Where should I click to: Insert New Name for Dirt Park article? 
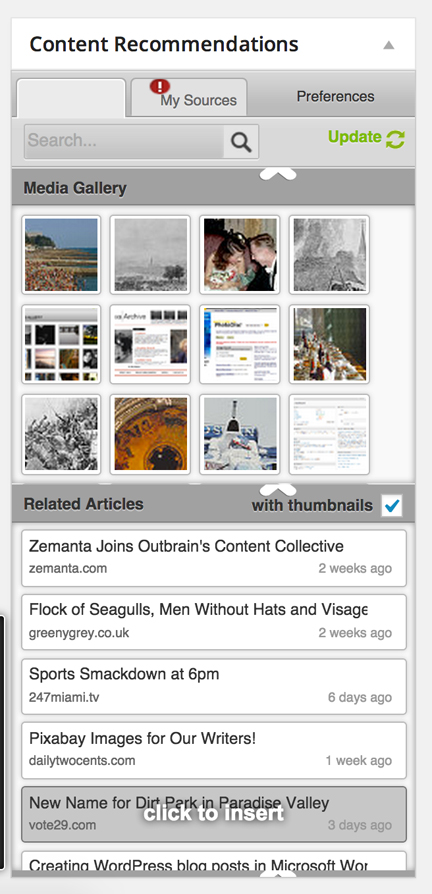point(214,814)
